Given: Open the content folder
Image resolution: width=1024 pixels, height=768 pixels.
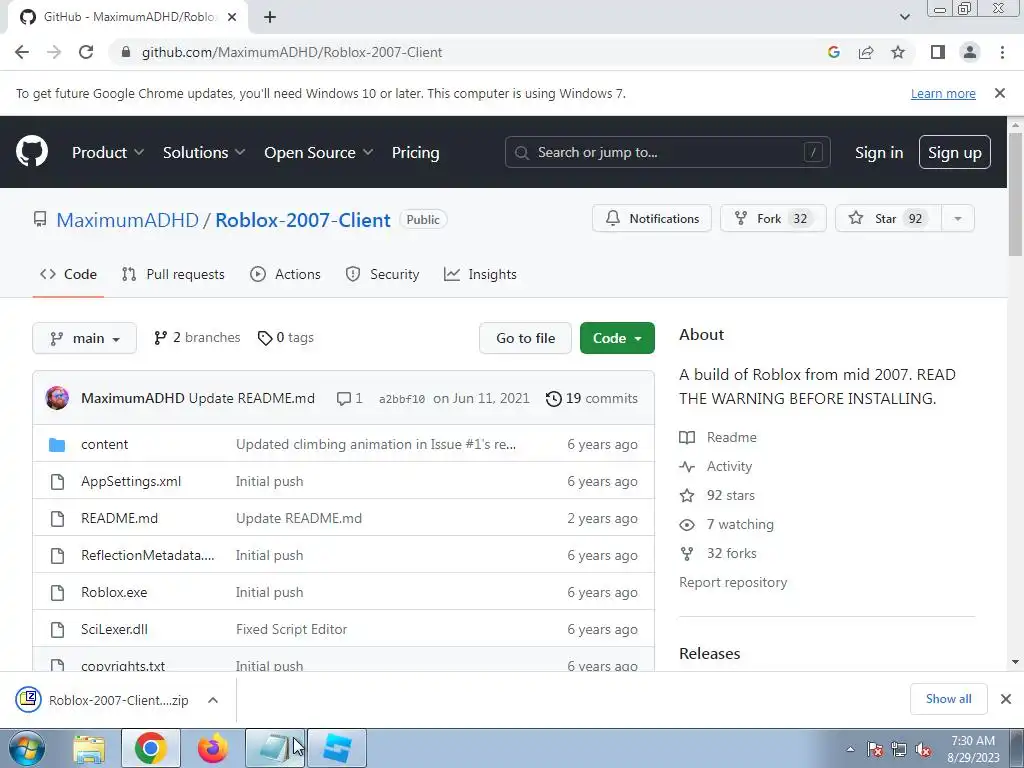Looking at the screenshot, I should 104,444.
